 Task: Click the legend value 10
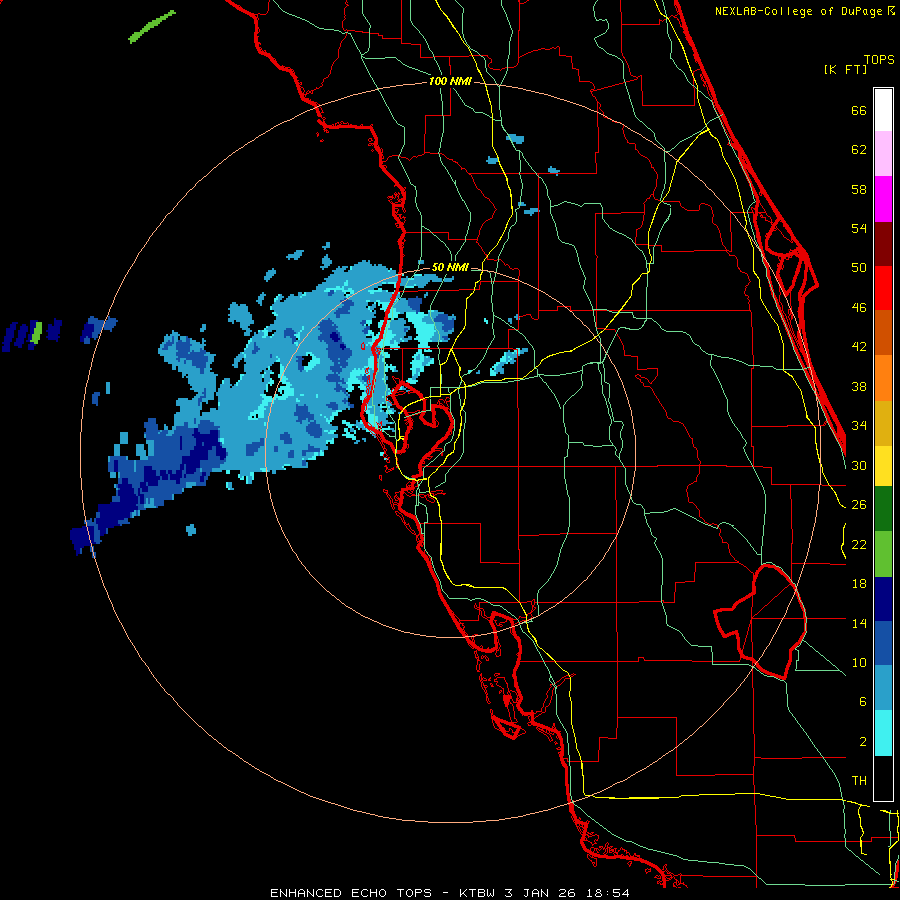pos(859,662)
